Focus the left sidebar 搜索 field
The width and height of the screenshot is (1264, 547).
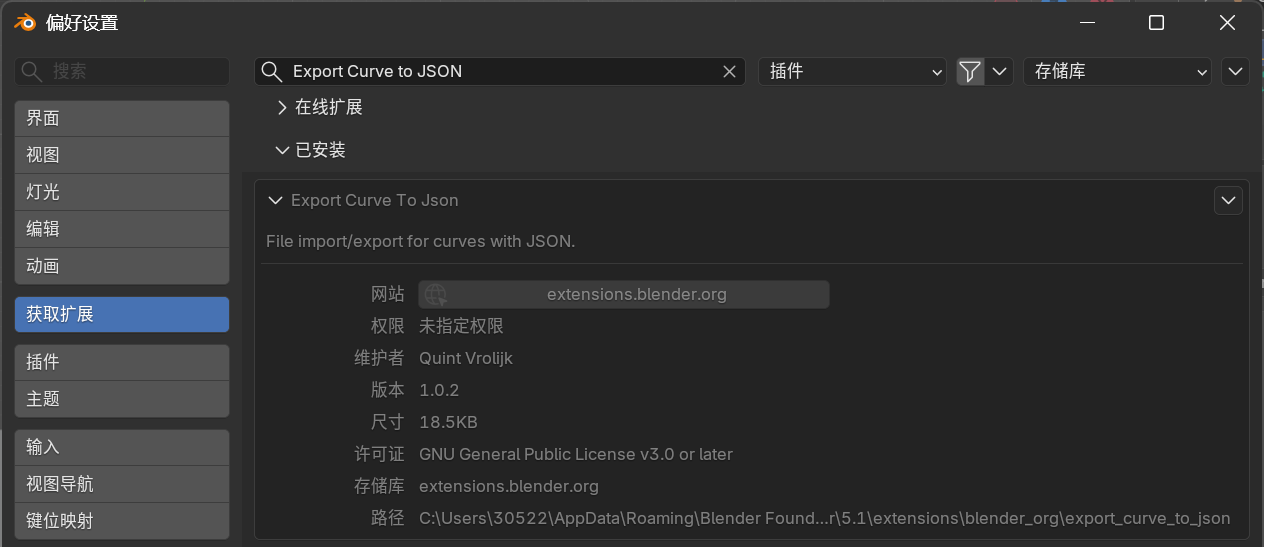click(x=122, y=71)
